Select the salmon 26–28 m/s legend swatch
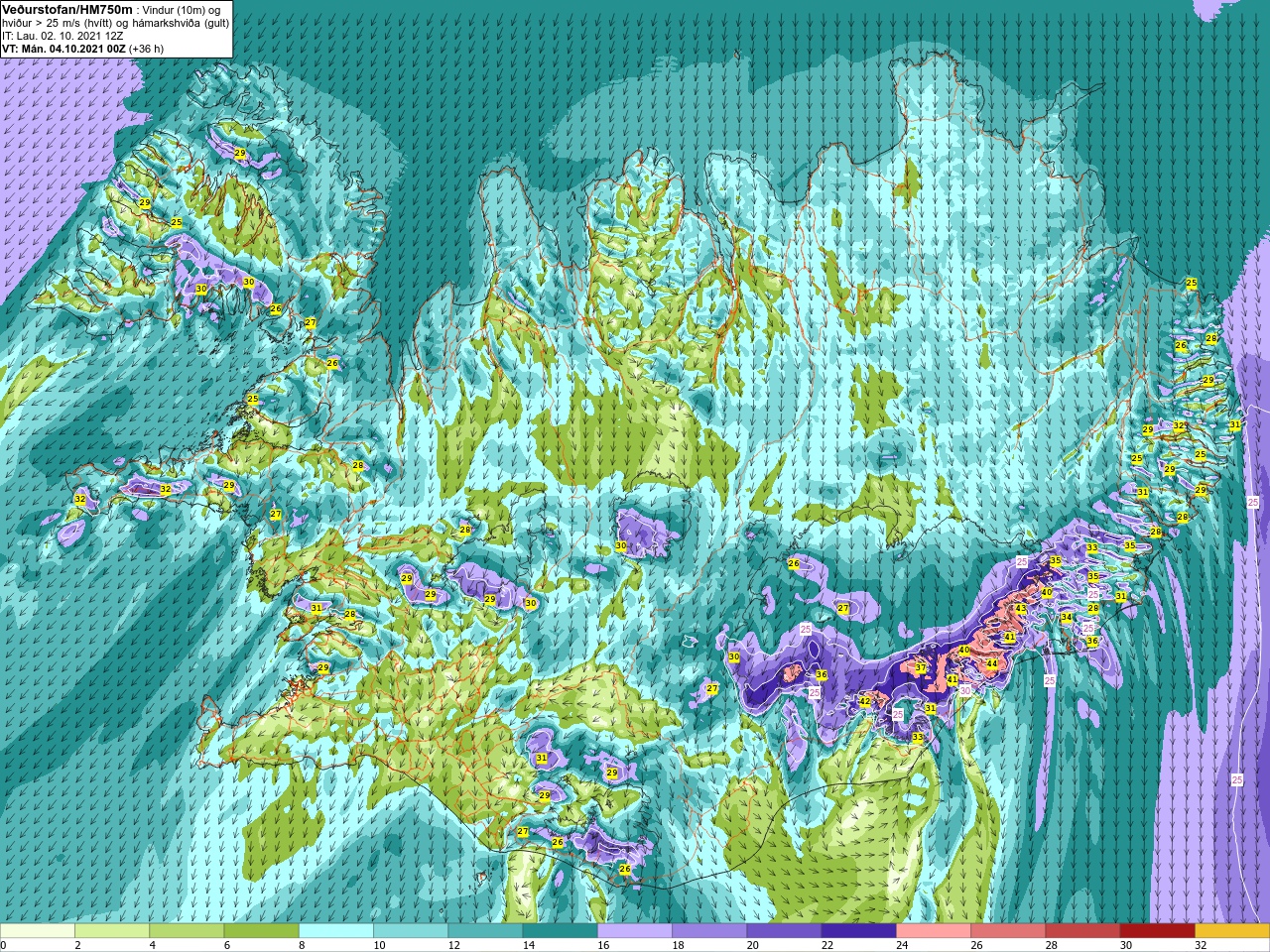The height and width of the screenshot is (952, 1270). (x=1008, y=931)
